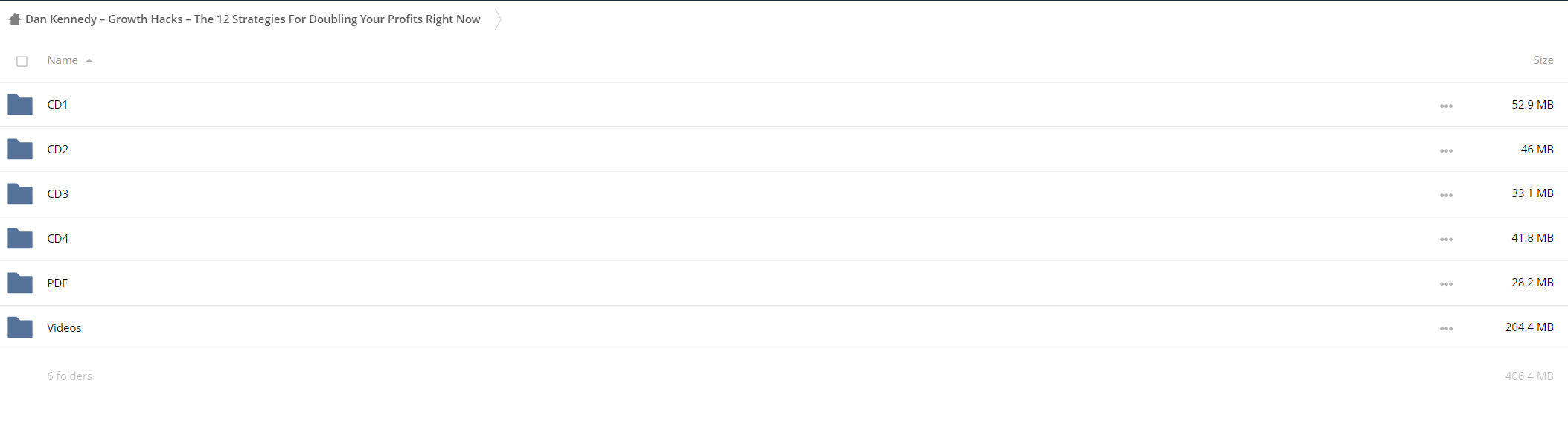This screenshot has height=427, width=1568.
Task: Open the Videos folder icon
Action: tap(20, 328)
